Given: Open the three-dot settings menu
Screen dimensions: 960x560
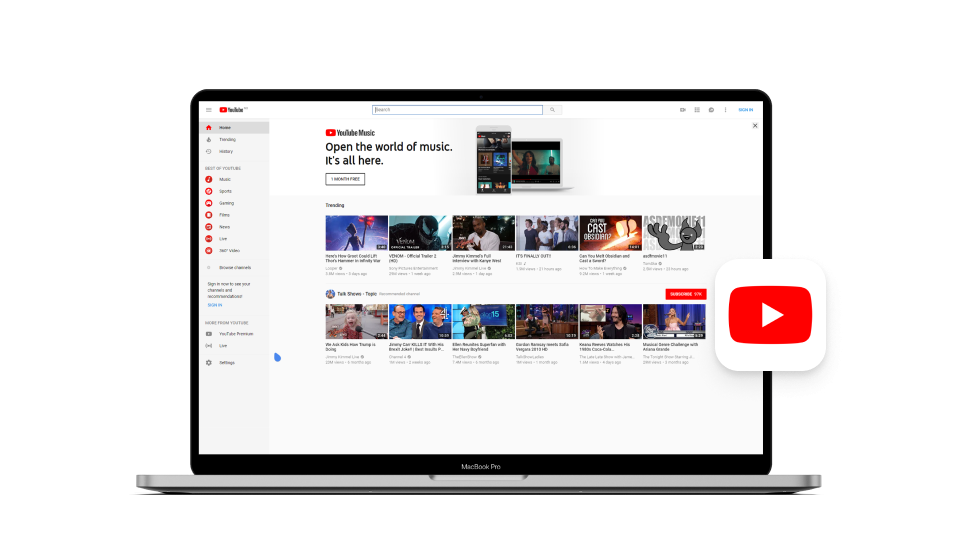Looking at the screenshot, I should [724, 110].
